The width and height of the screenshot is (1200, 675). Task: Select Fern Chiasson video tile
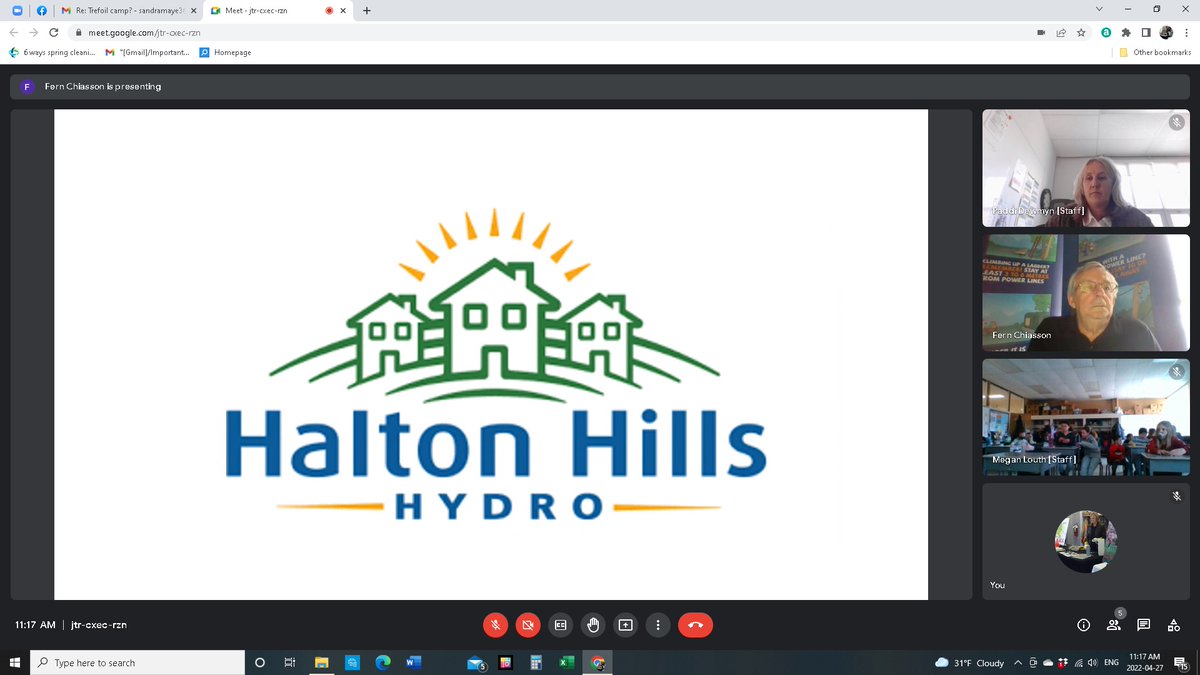(1086, 292)
